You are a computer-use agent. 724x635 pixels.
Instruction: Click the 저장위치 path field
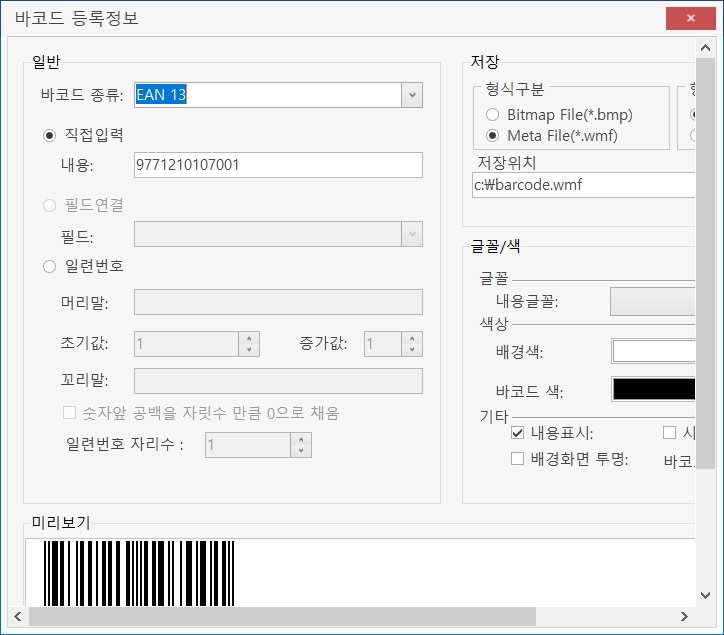point(584,185)
